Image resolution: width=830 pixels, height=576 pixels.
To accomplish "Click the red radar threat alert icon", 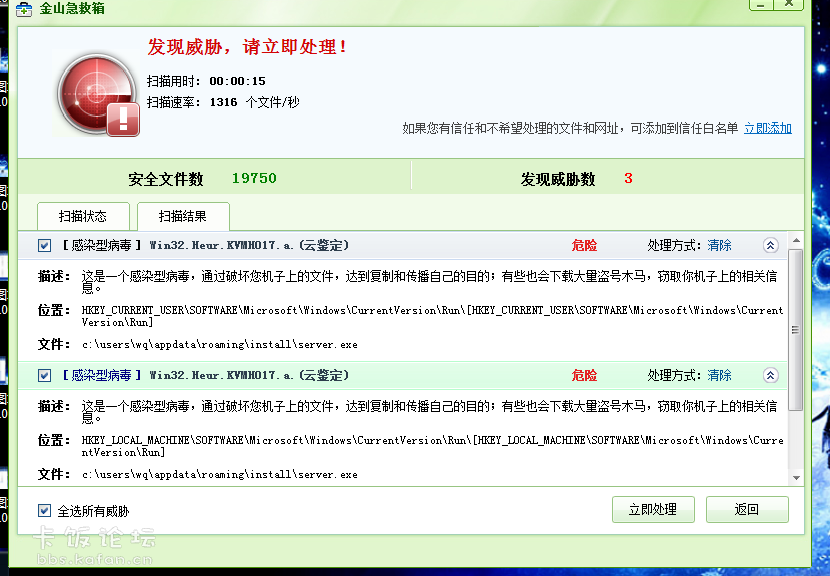I will (97, 94).
